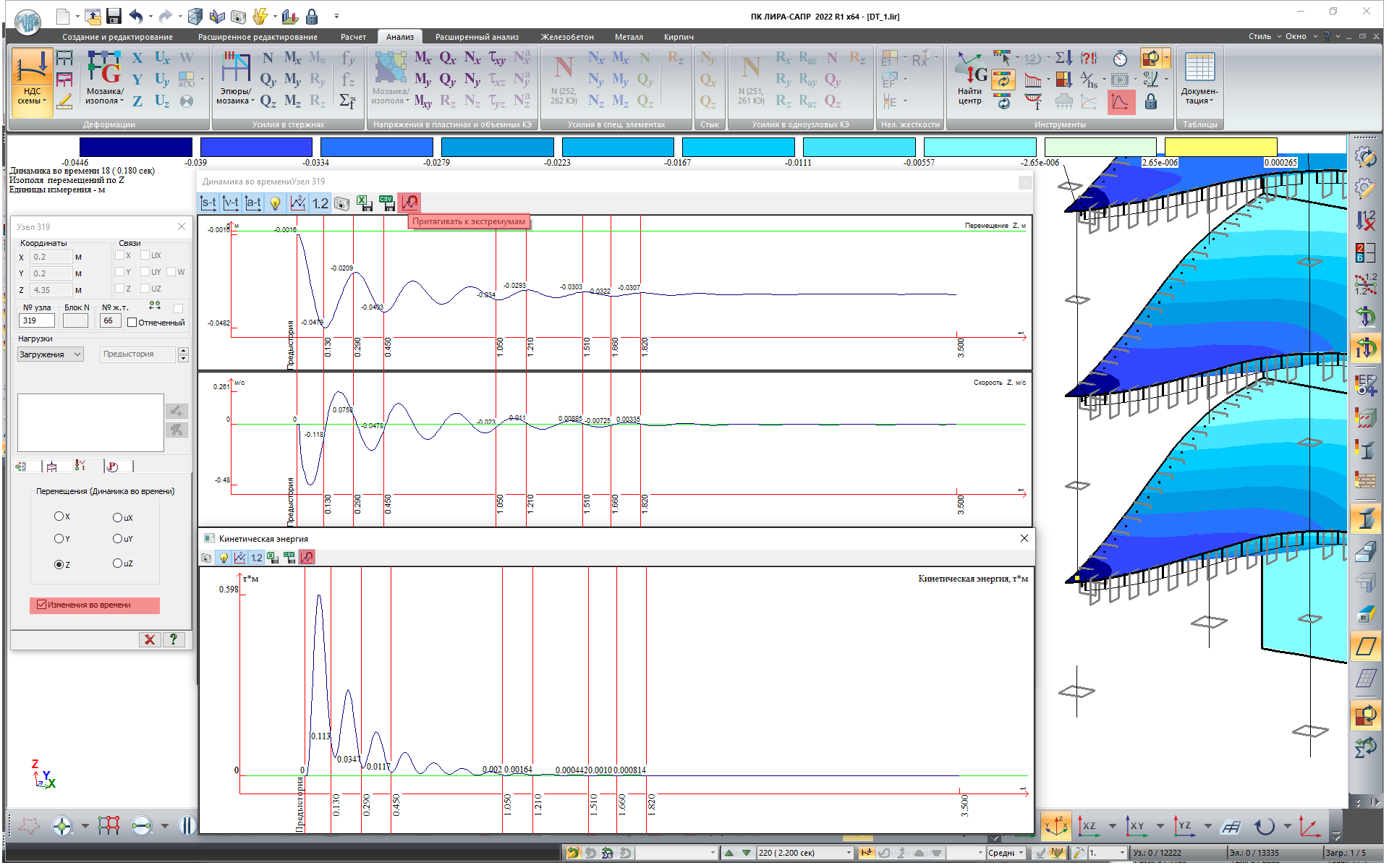Open the Расчет ribbon tab
1389x868 pixels.
click(x=353, y=37)
